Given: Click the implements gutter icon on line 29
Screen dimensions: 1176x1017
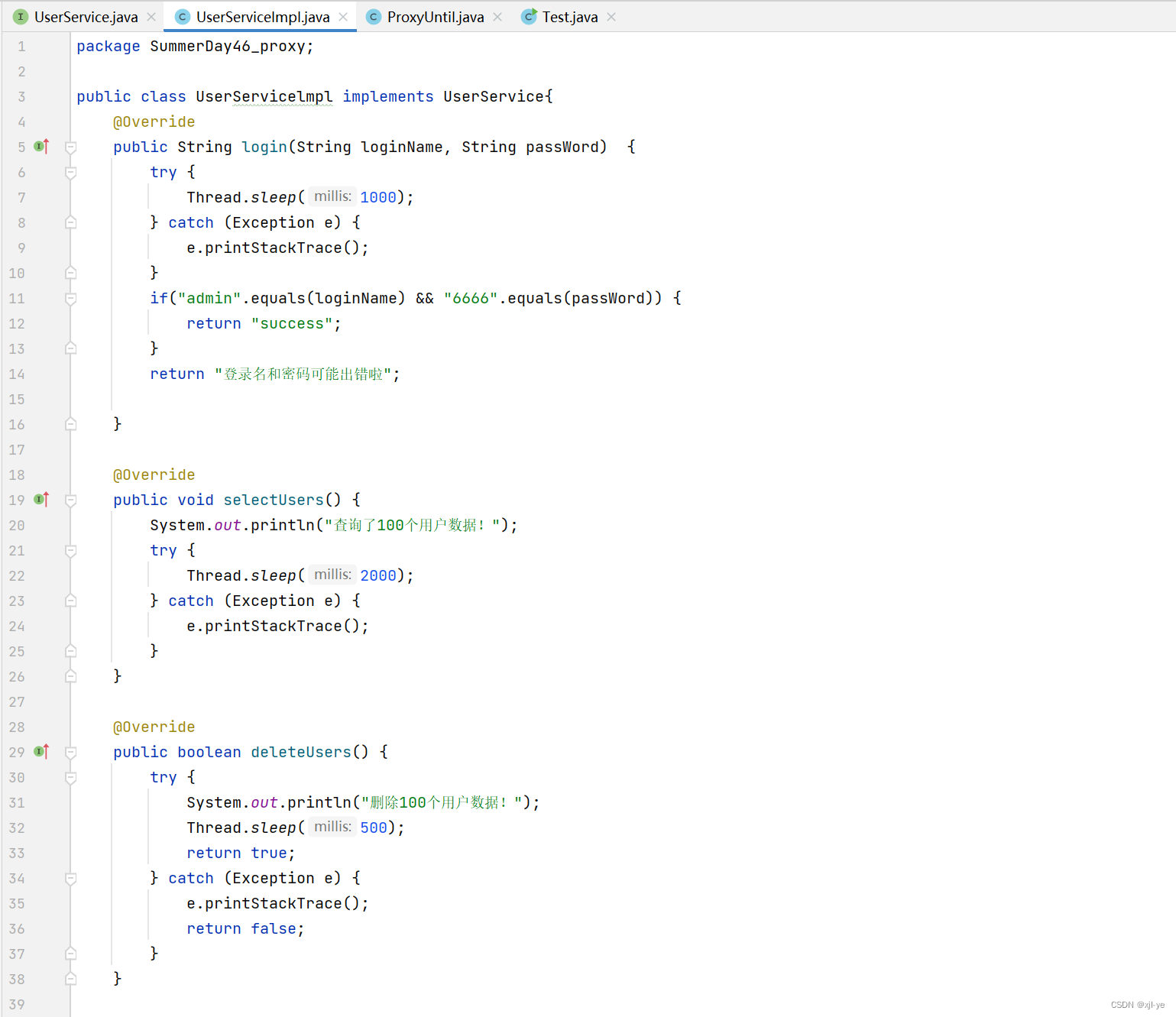Looking at the screenshot, I should (x=41, y=751).
